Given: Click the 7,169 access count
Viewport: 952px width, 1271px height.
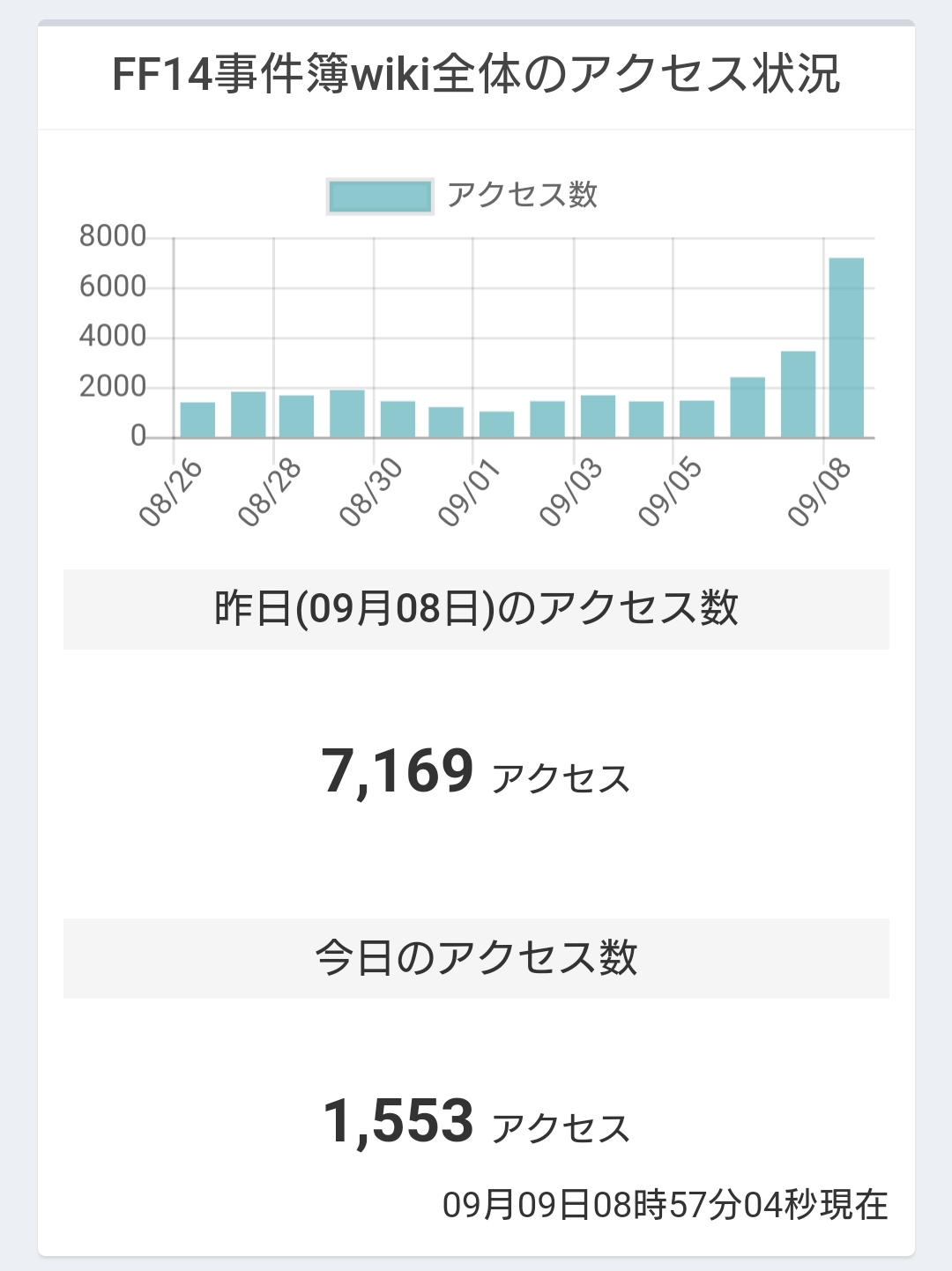Looking at the screenshot, I should pos(398,771).
